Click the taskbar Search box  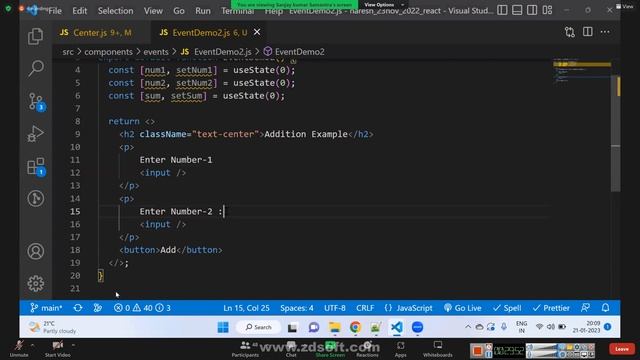coord(258,327)
